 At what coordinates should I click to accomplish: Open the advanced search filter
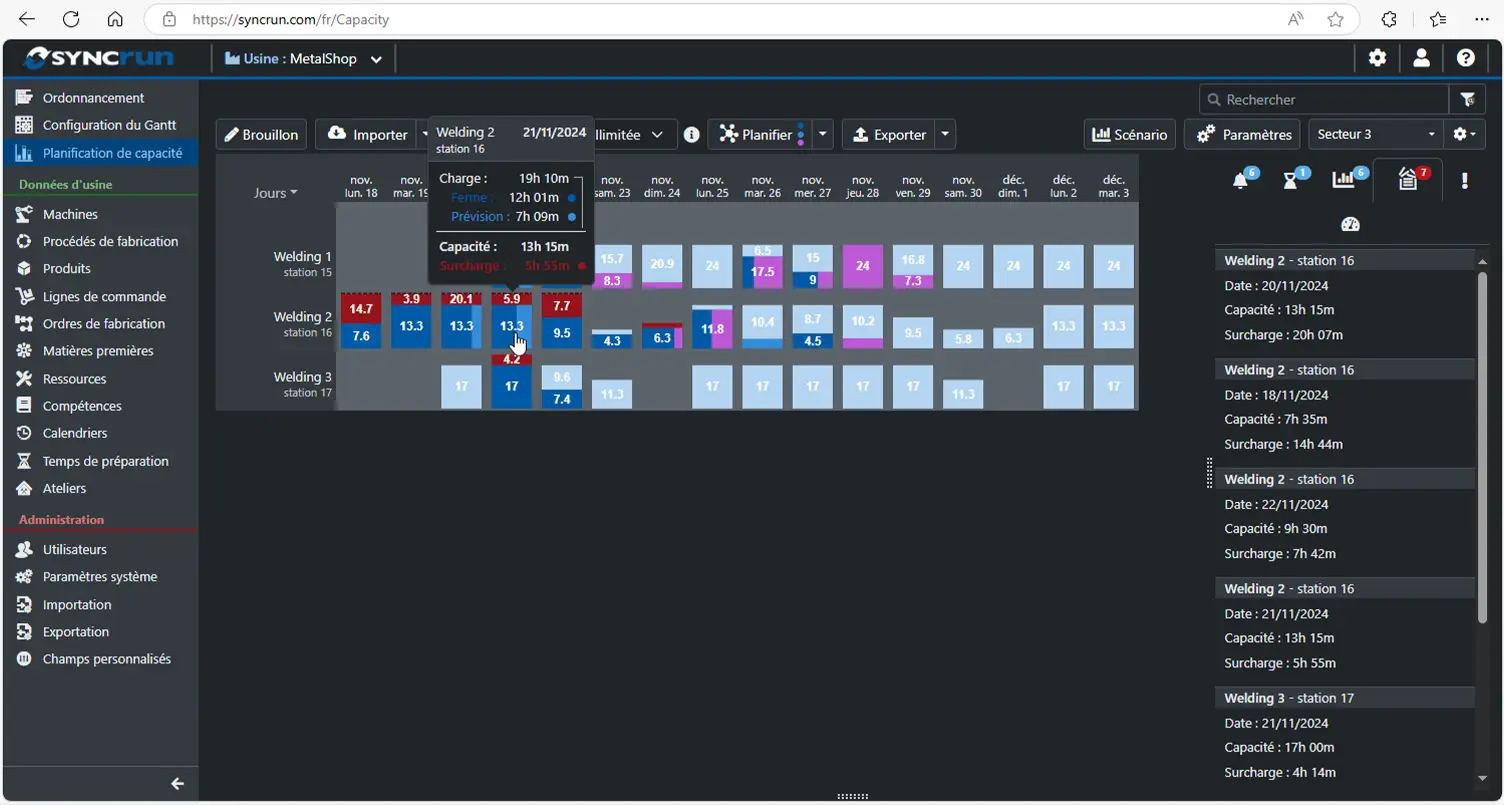pos(1467,99)
